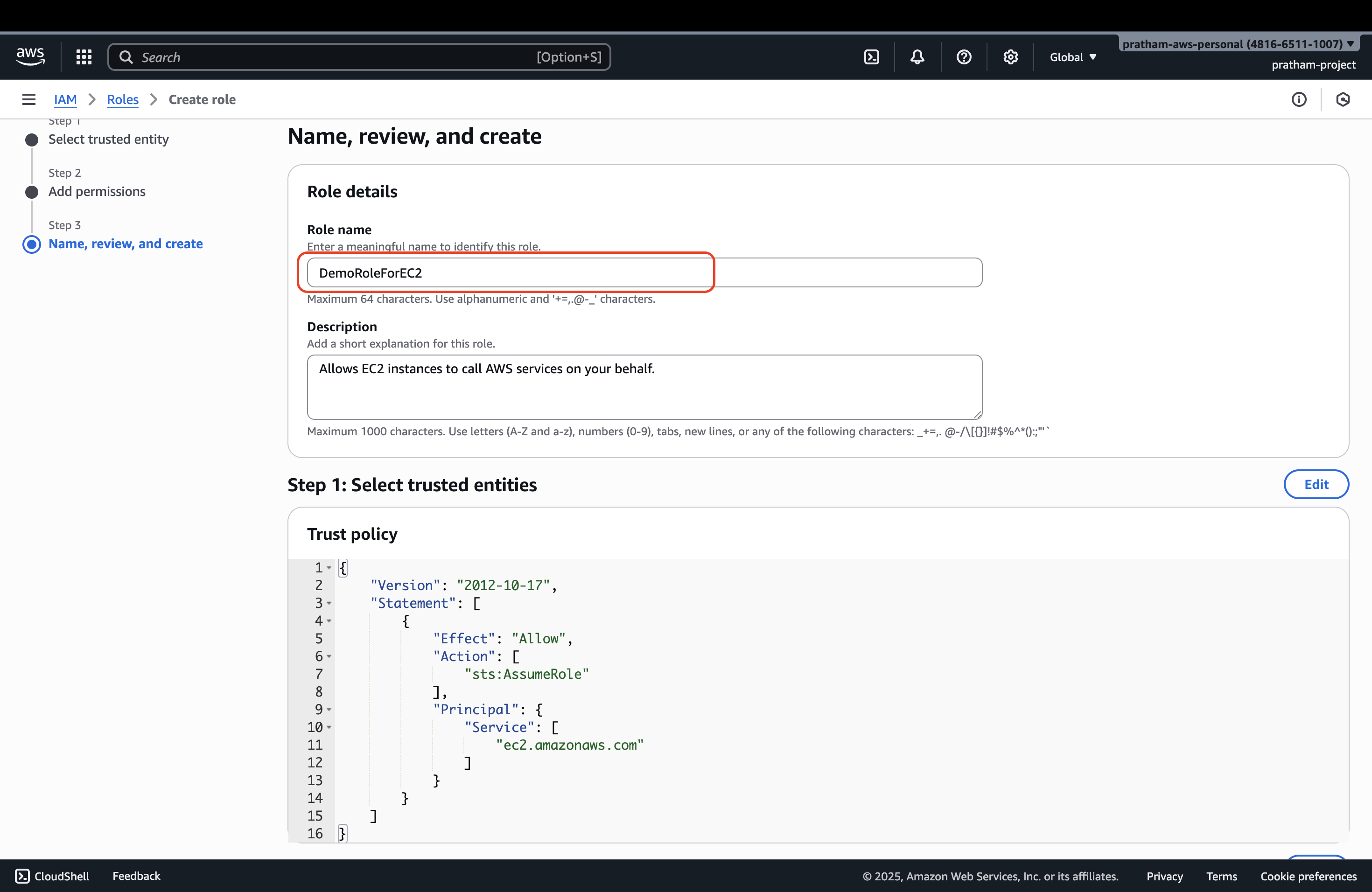Viewport: 1372px width, 892px height.
Task: Select Step 3 Name, review, and create
Action: [126, 244]
